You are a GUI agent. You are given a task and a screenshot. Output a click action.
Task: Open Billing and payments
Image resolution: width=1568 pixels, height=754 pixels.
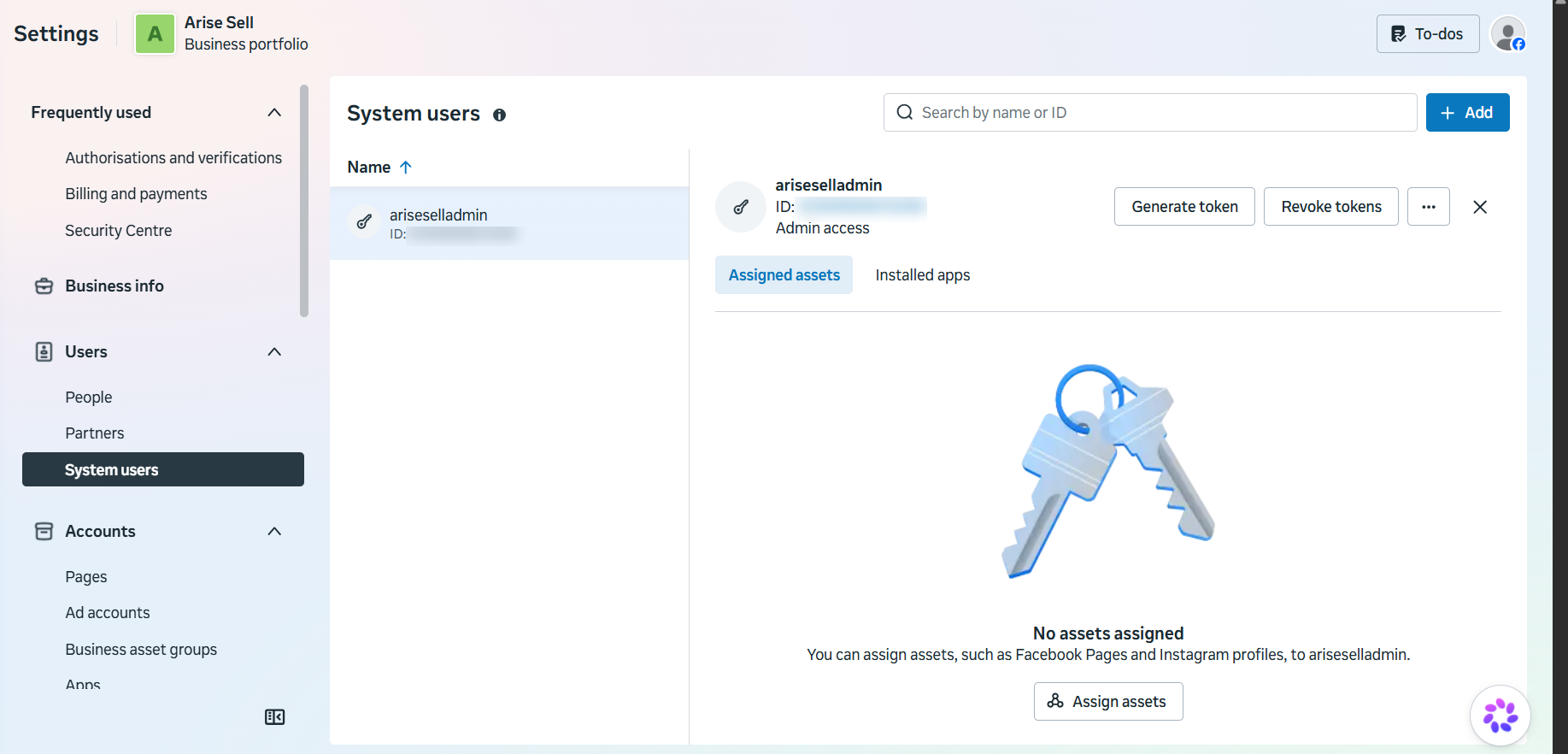coord(136,194)
